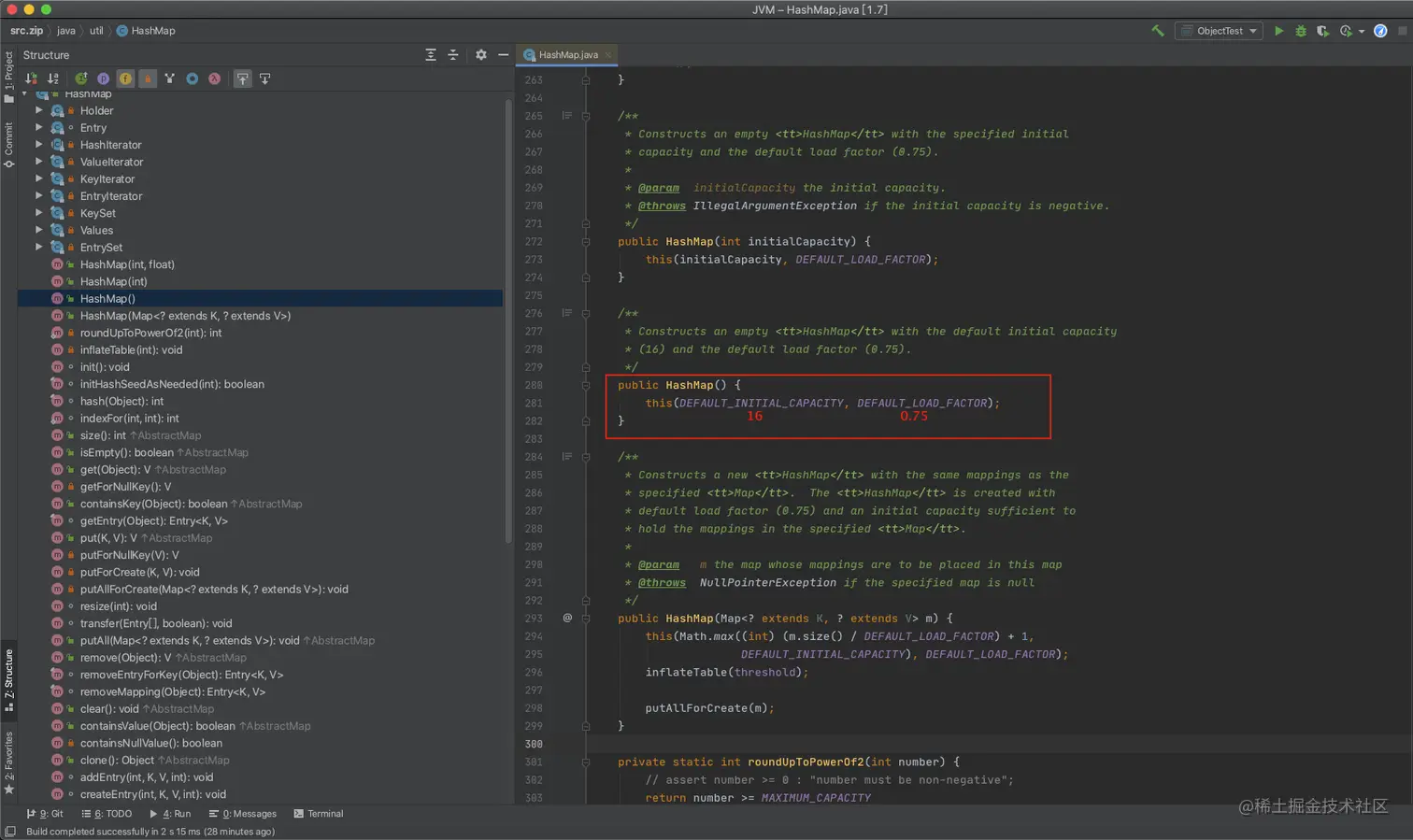Open the 6: TODO tool window

point(107,814)
